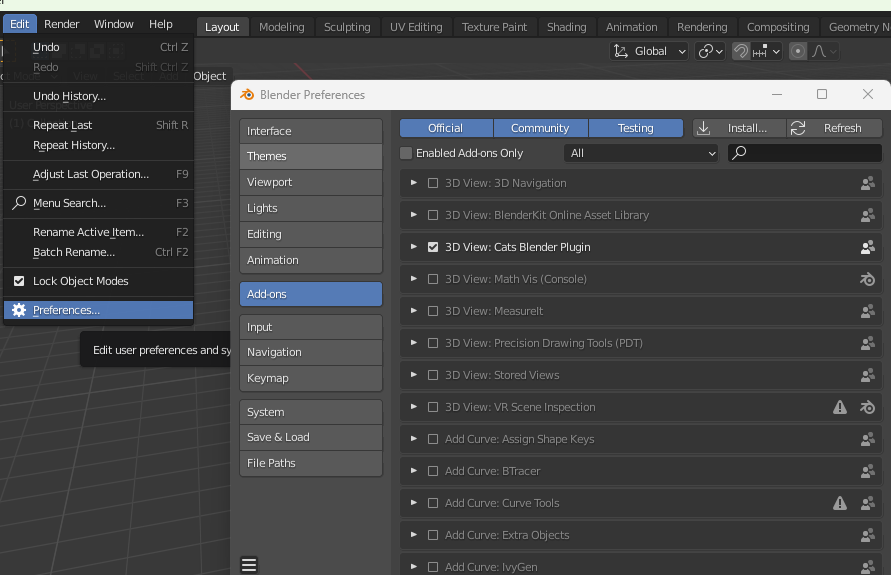
Task: Open the add-on category dropdown showing All
Action: click(641, 153)
